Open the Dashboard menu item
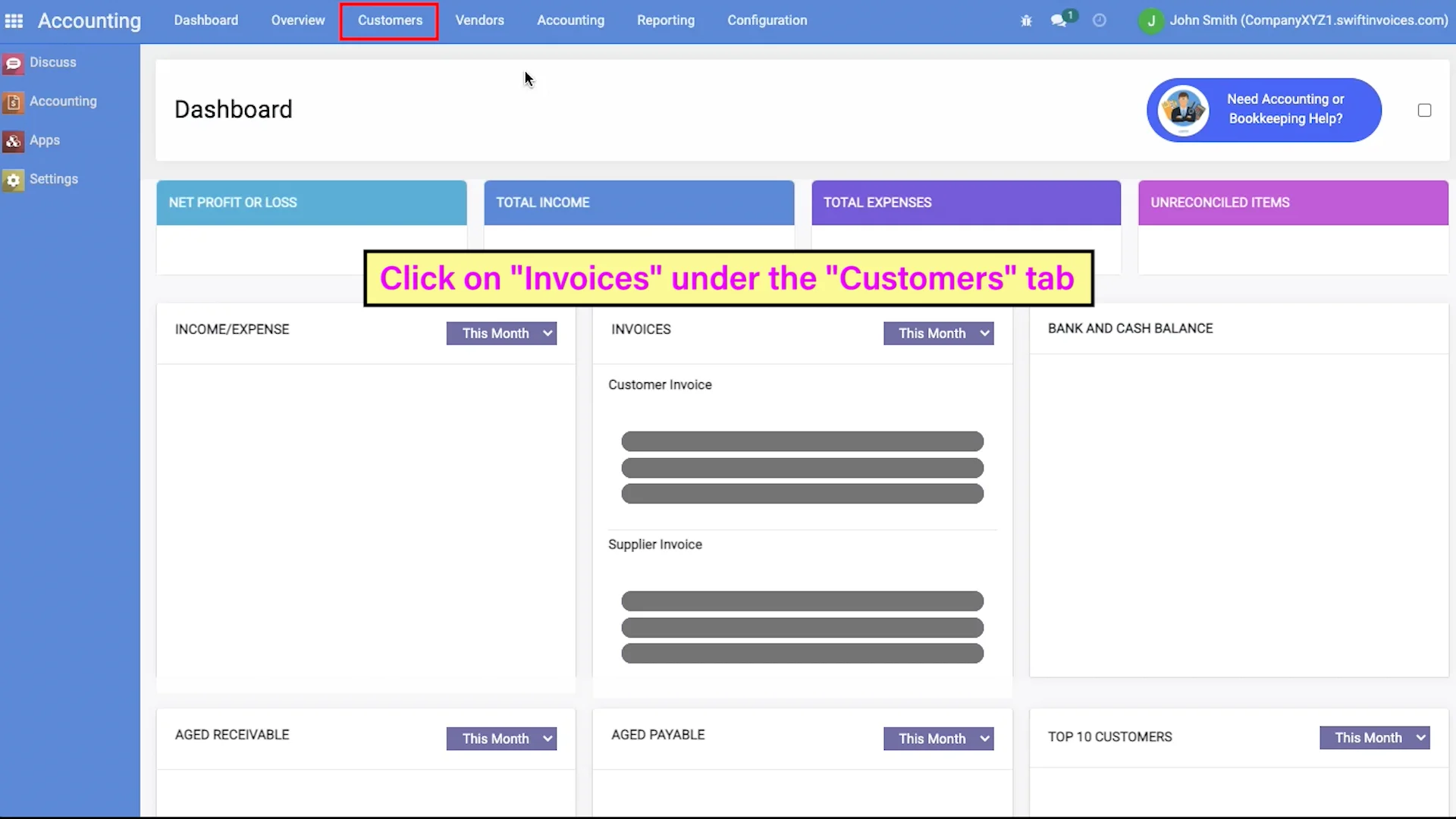The width and height of the screenshot is (1456, 819). coord(206,20)
